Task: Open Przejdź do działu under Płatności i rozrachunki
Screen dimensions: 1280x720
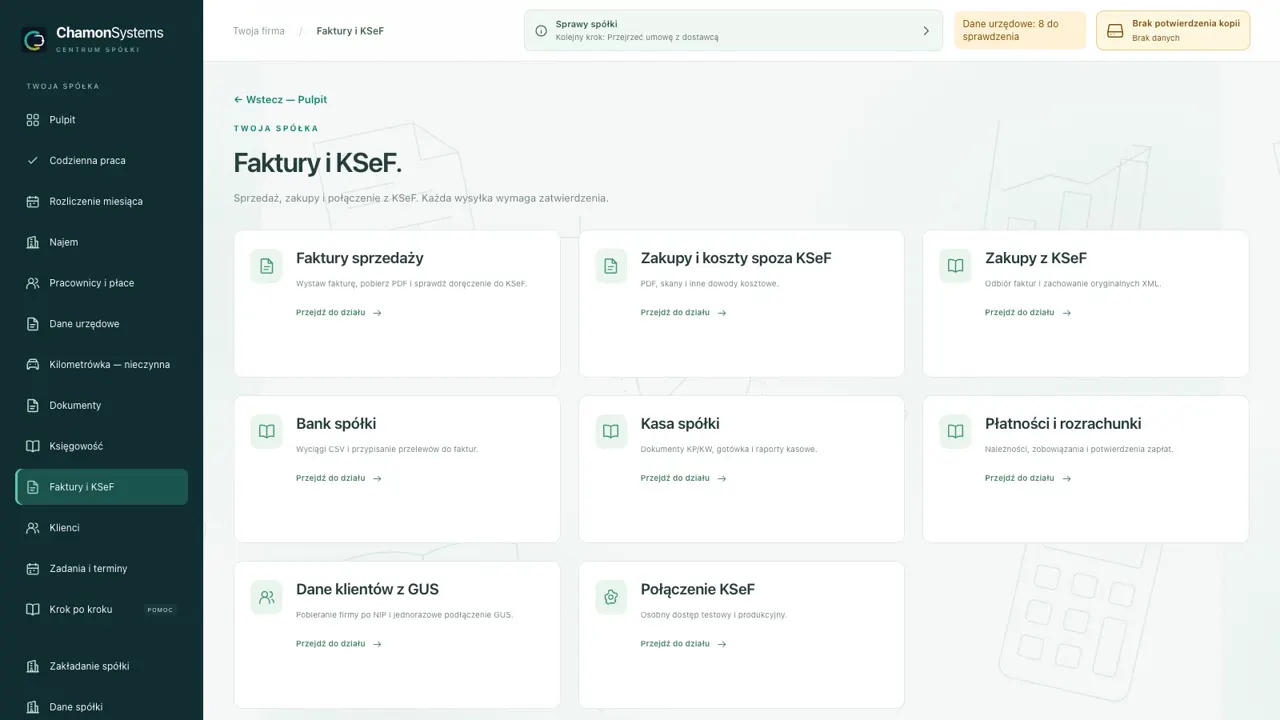Action: pyautogui.click(x=1028, y=478)
